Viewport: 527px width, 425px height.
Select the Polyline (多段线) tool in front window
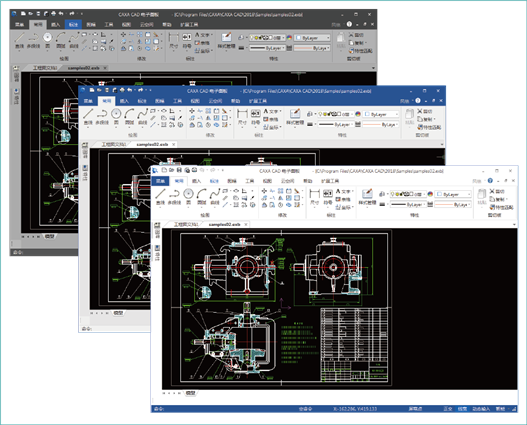coord(174,197)
